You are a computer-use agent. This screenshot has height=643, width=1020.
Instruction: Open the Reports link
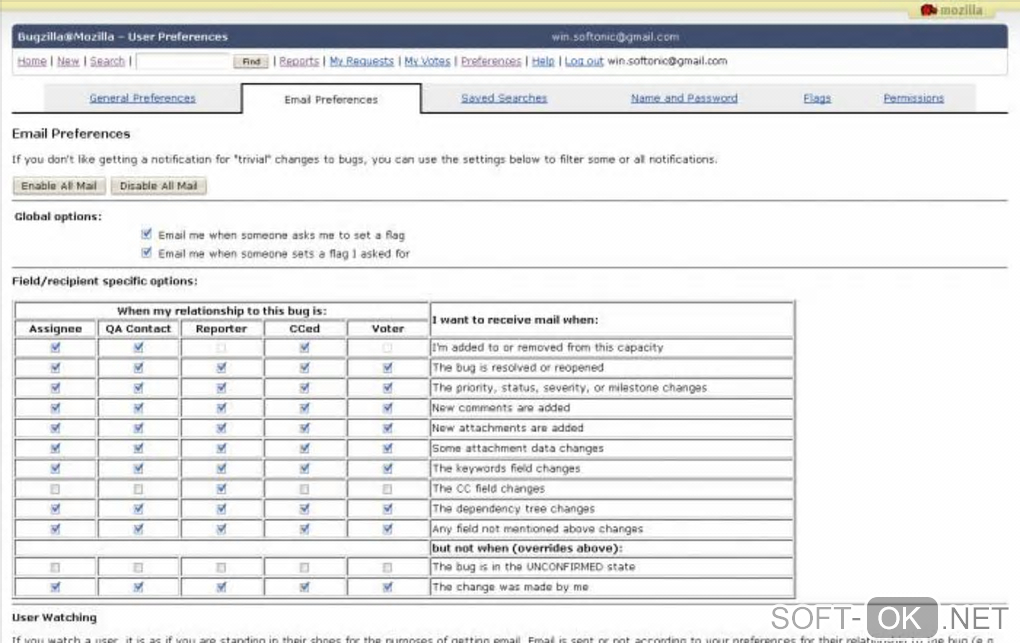tap(299, 61)
